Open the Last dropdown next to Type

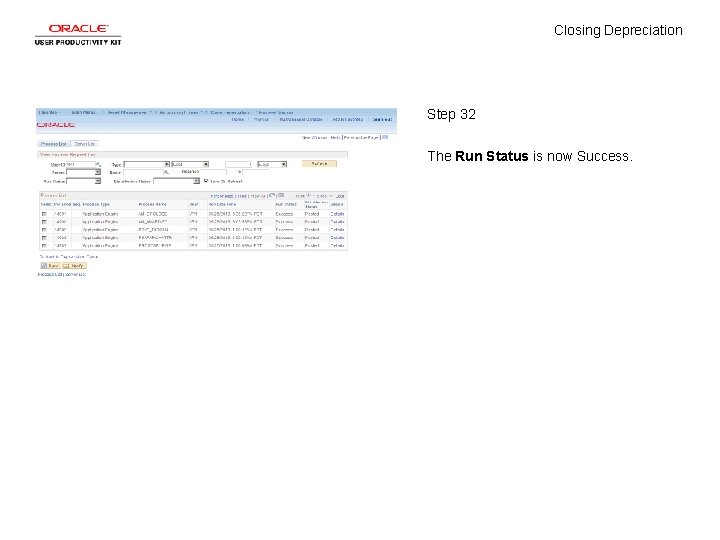pos(190,164)
